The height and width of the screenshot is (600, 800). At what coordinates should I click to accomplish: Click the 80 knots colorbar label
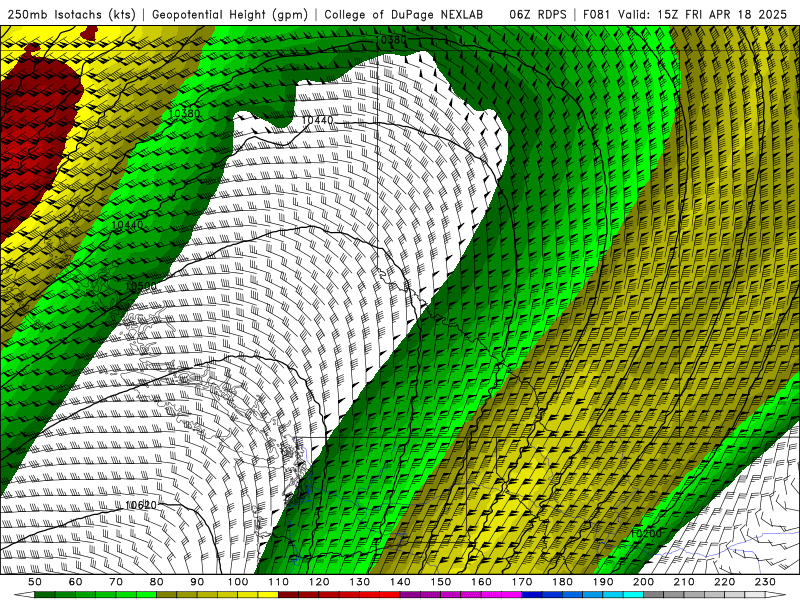pos(157,582)
